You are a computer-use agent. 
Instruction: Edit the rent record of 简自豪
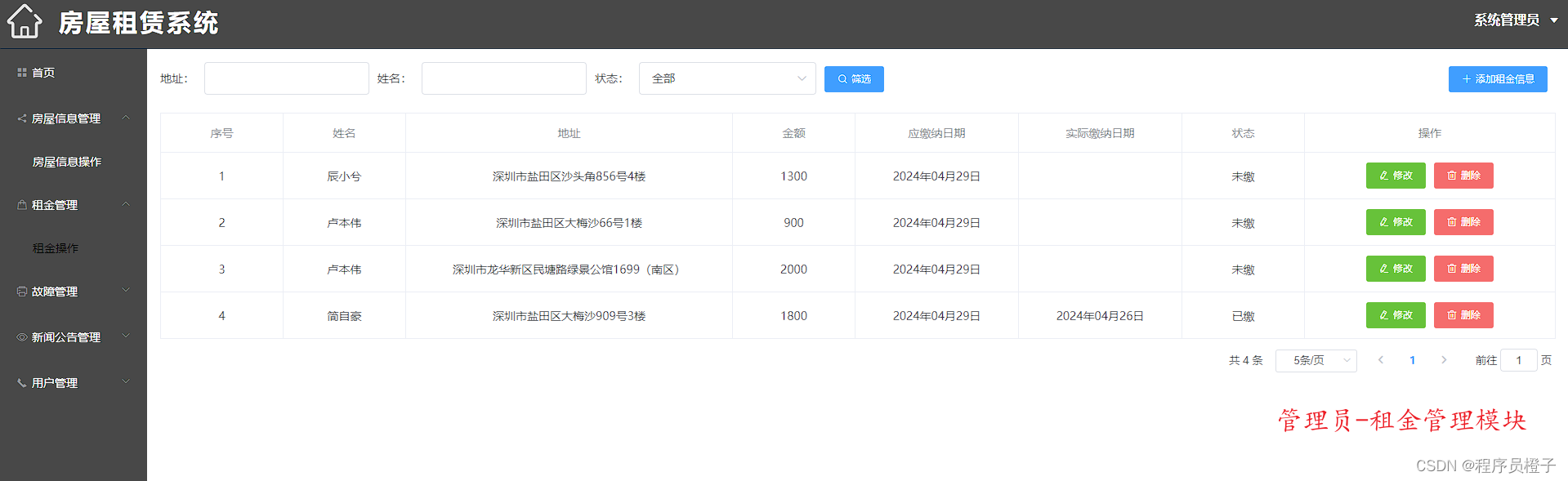pos(1396,315)
